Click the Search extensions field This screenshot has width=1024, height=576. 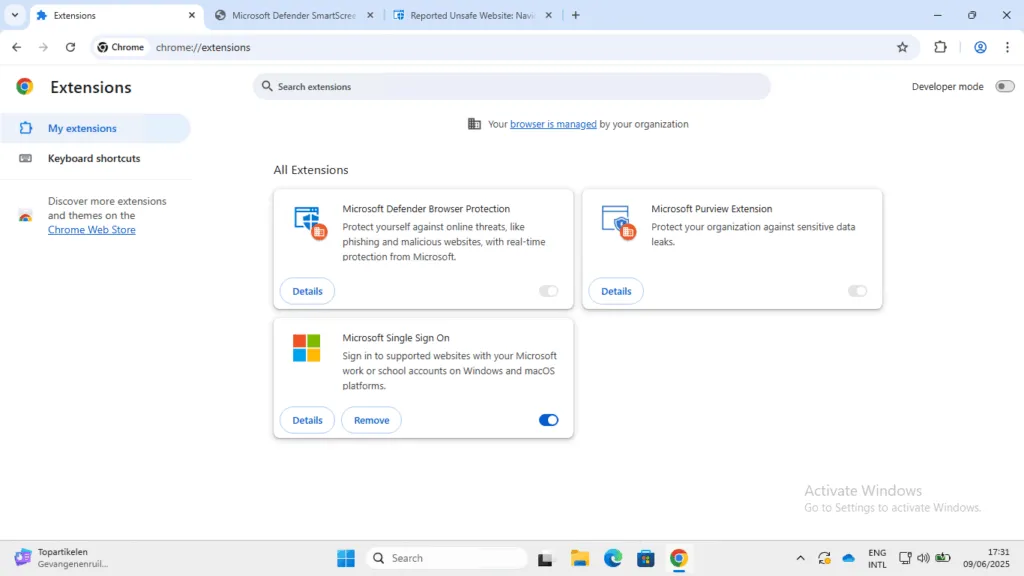[512, 86]
